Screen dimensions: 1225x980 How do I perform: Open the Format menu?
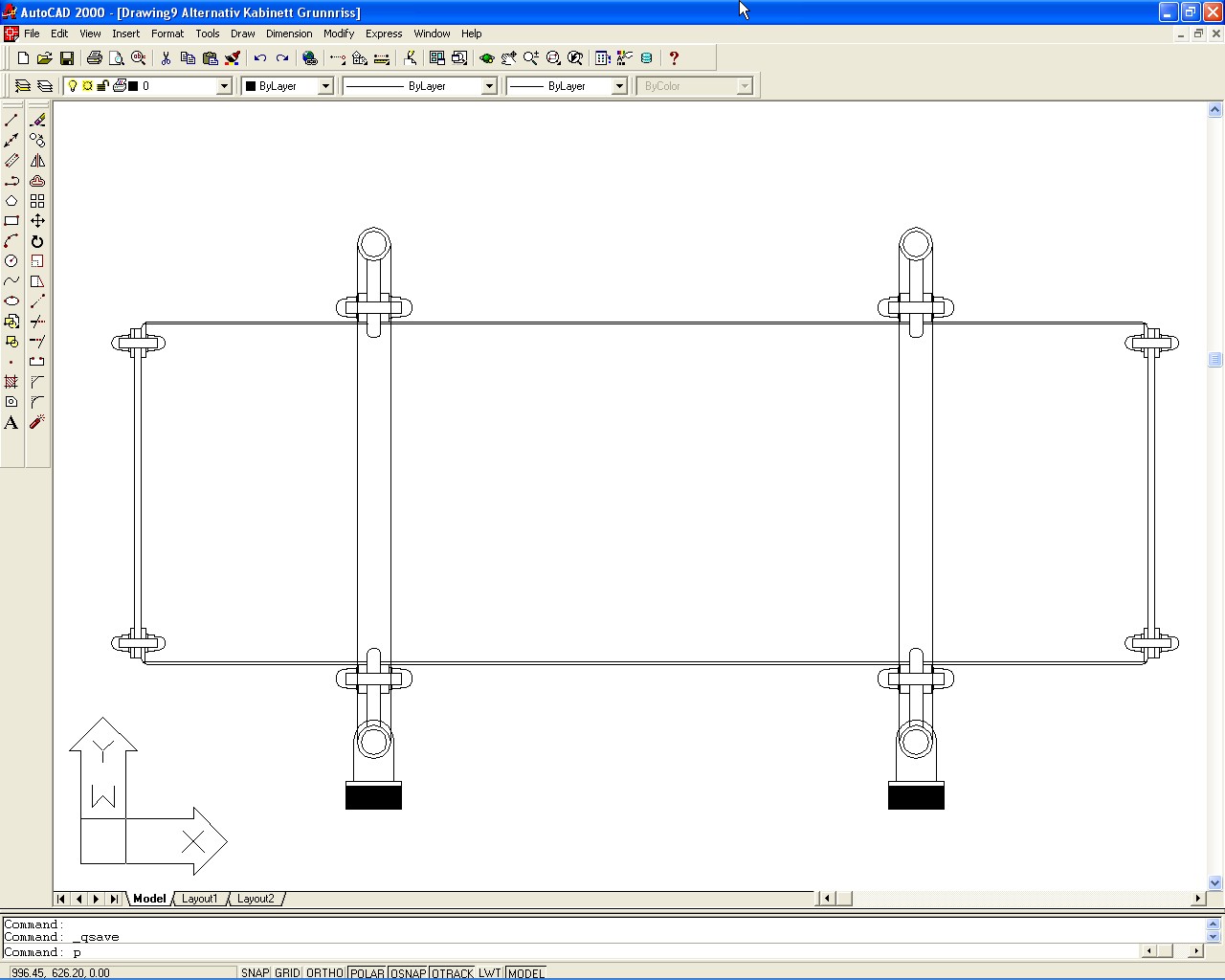point(167,33)
